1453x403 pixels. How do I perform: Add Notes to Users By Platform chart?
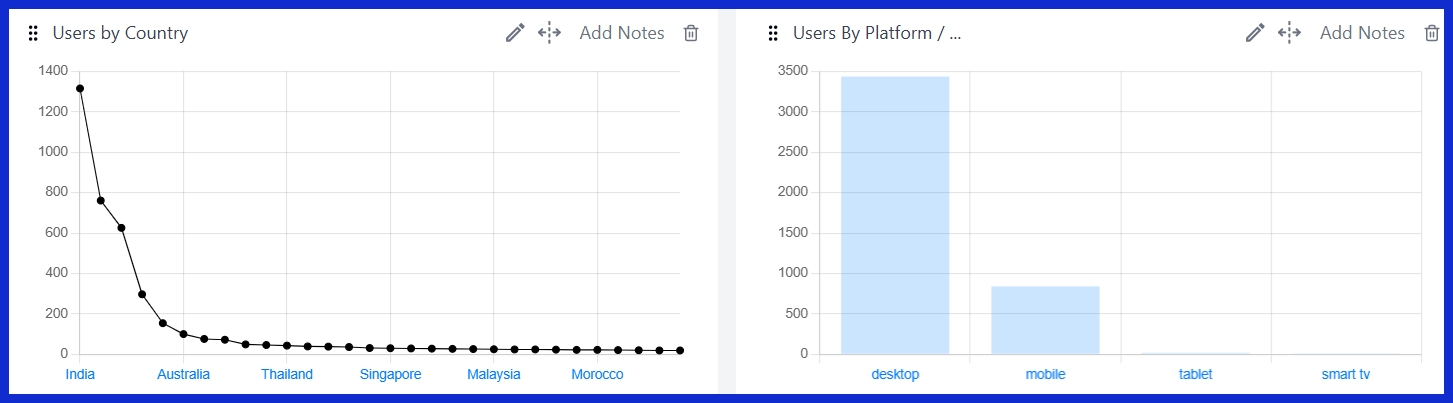[1362, 33]
